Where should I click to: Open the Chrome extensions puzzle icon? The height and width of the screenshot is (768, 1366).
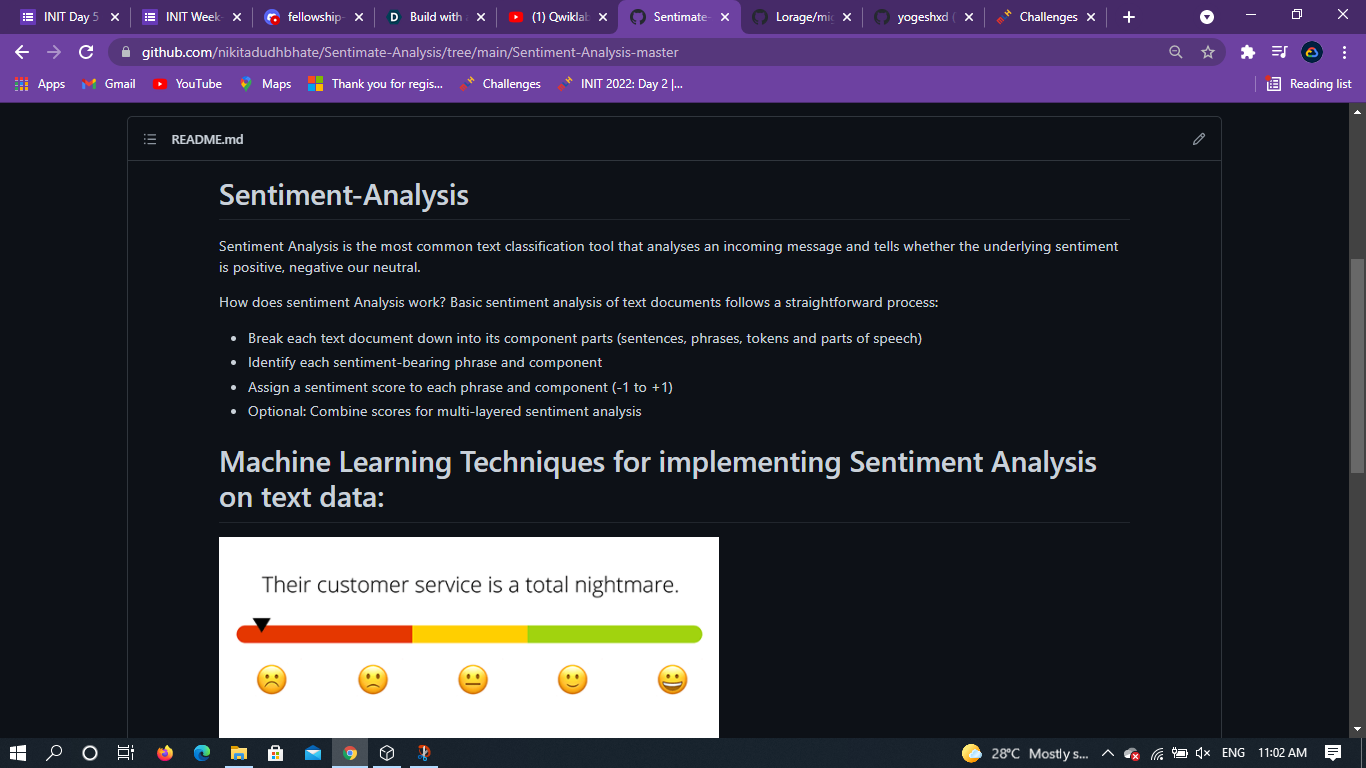pos(1247,51)
